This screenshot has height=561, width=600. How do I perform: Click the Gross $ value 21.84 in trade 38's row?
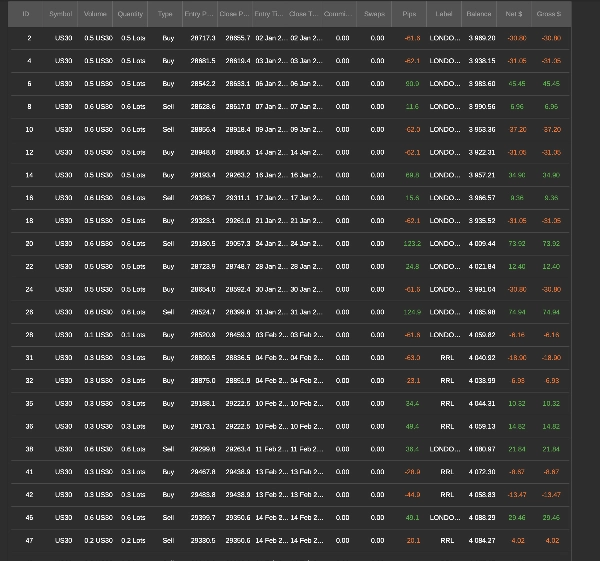tap(551, 449)
